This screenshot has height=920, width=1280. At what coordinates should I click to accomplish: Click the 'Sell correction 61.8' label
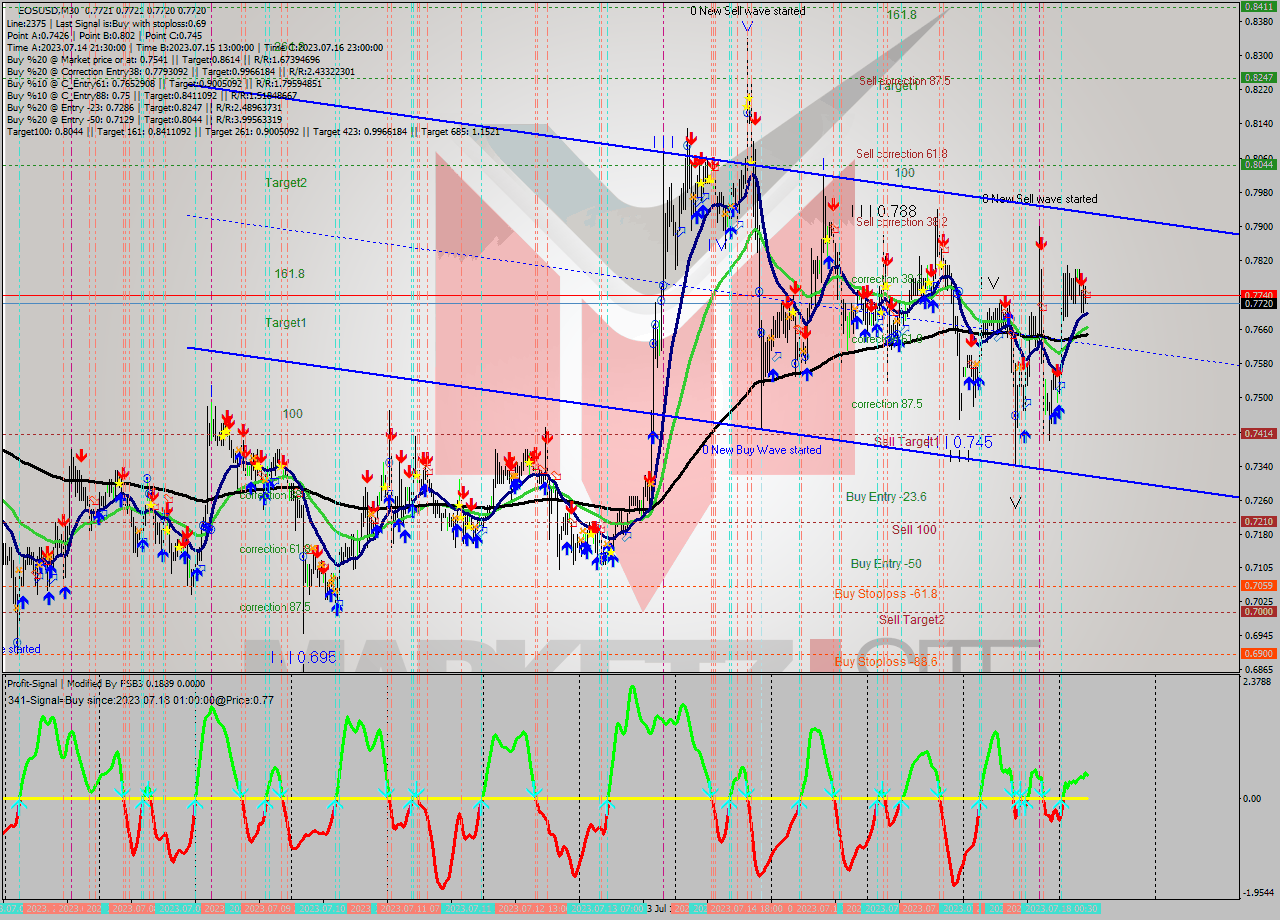click(901, 154)
